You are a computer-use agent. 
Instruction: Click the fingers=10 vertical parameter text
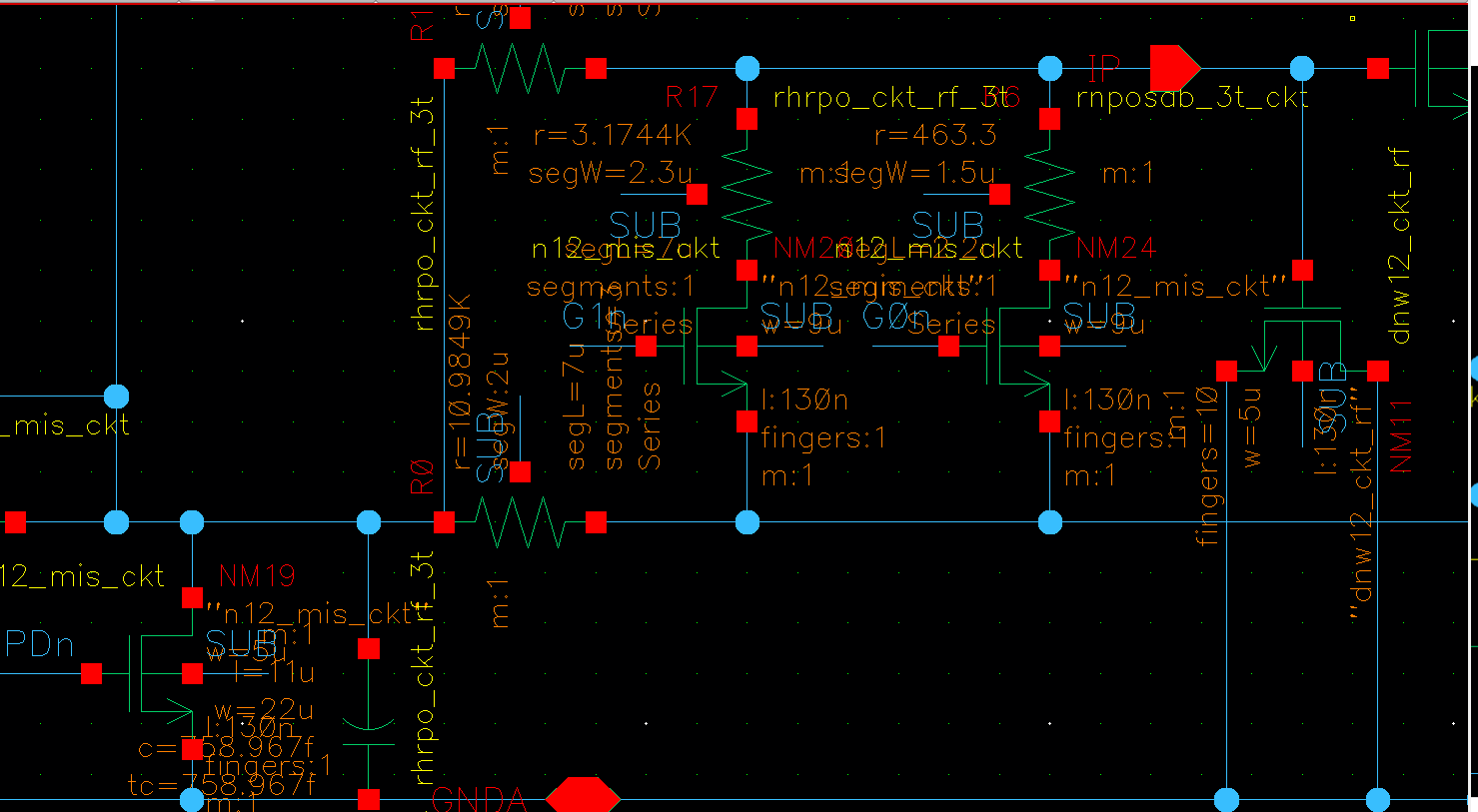pyautogui.click(x=1207, y=465)
